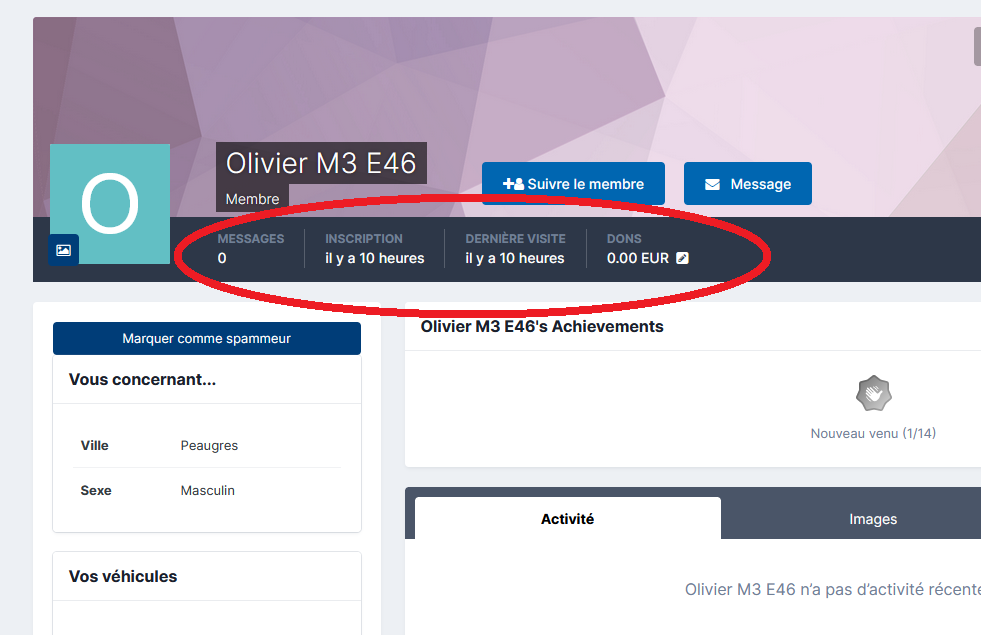The width and height of the screenshot is (981, 635).
Task: Click the follow member person-plus icon
Action: [514, 184]
